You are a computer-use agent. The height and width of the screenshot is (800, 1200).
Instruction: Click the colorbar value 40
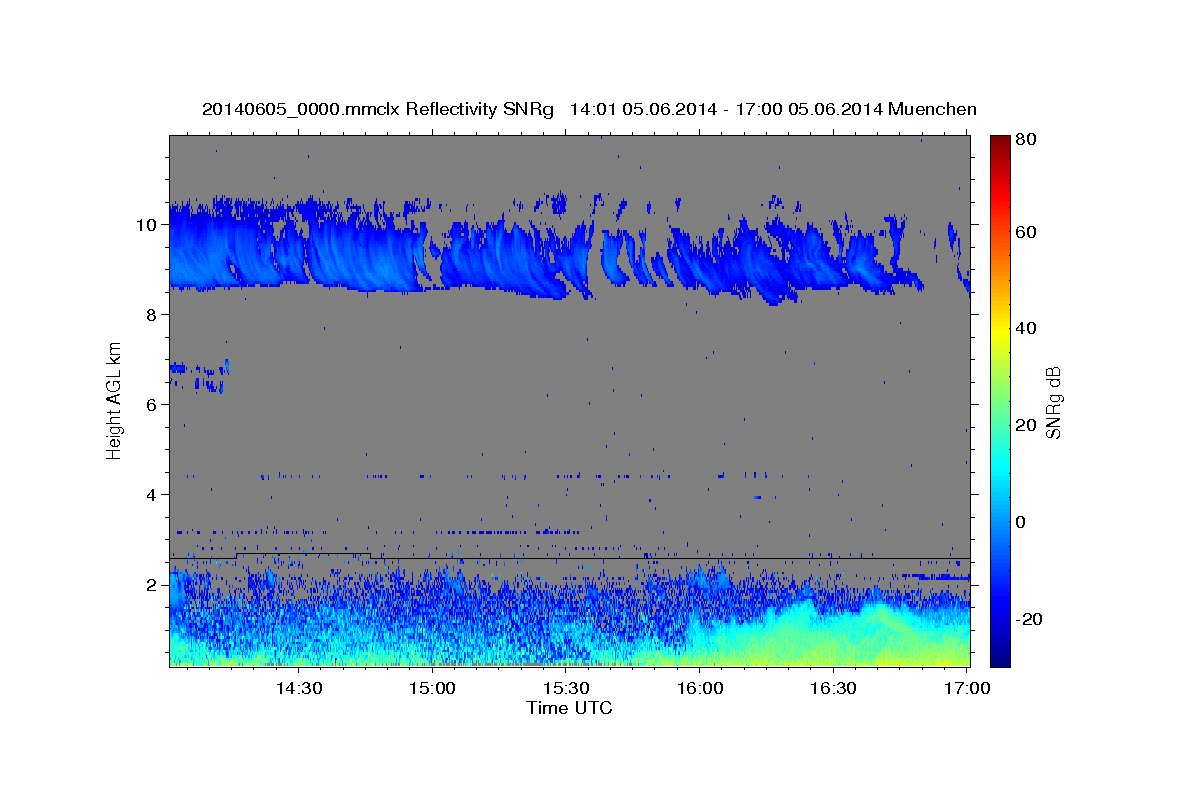tap(1026, 328)
